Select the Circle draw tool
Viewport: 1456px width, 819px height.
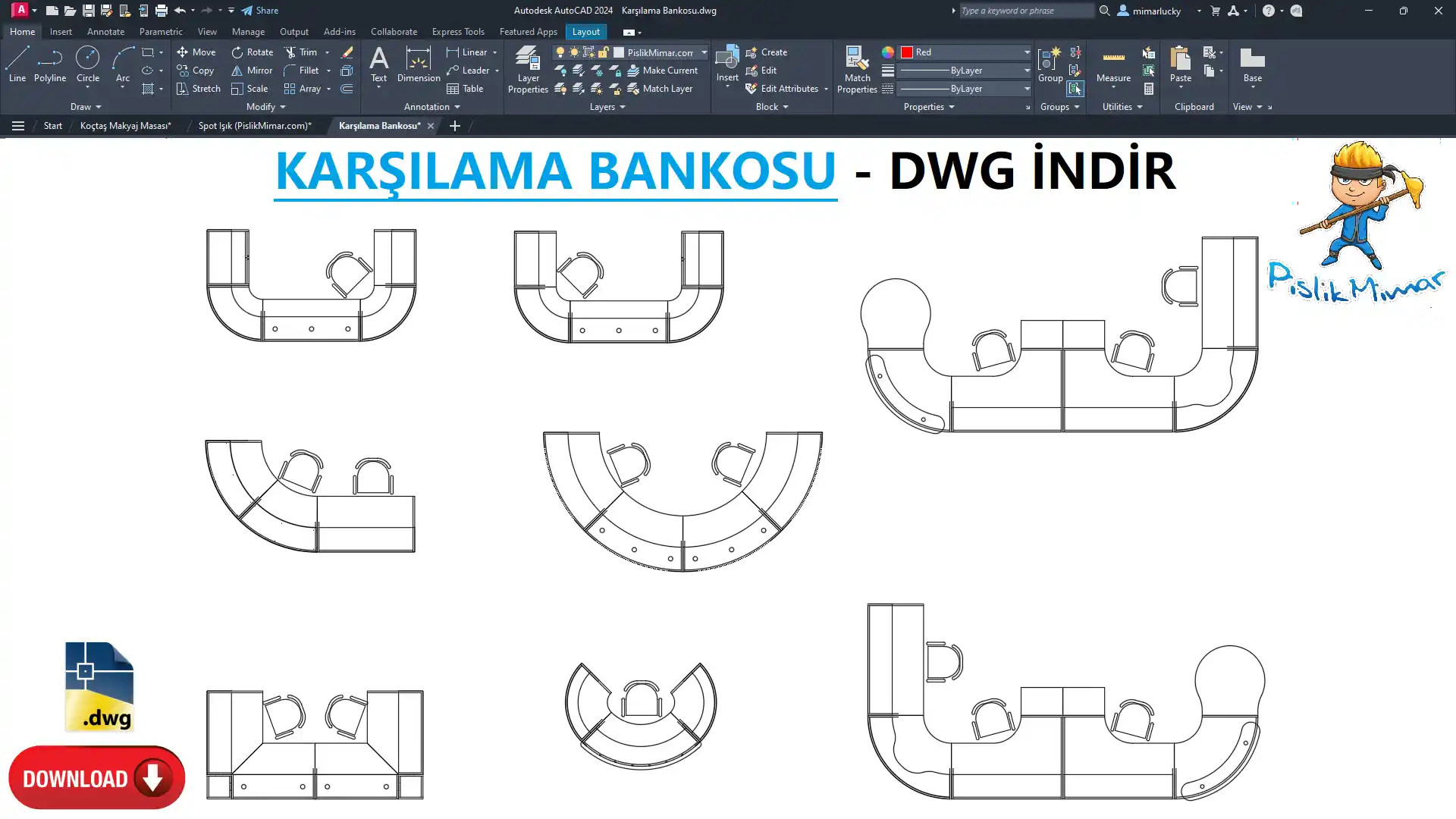coord(87,58)
